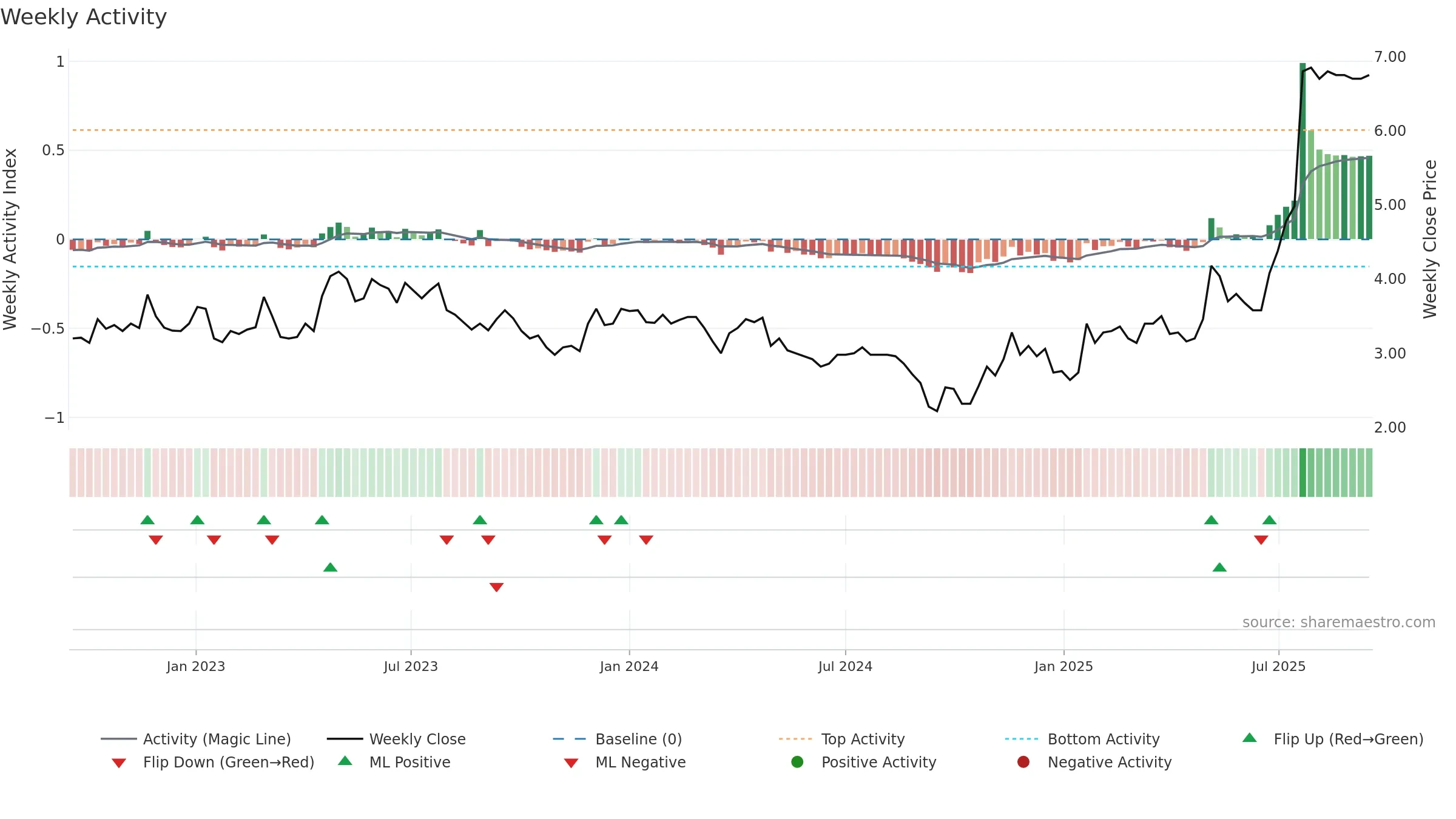This screenshot has height=819, width=1456.
Task: Click ML Positive marker before Jul 2023
Action: (x=330, y=567)
